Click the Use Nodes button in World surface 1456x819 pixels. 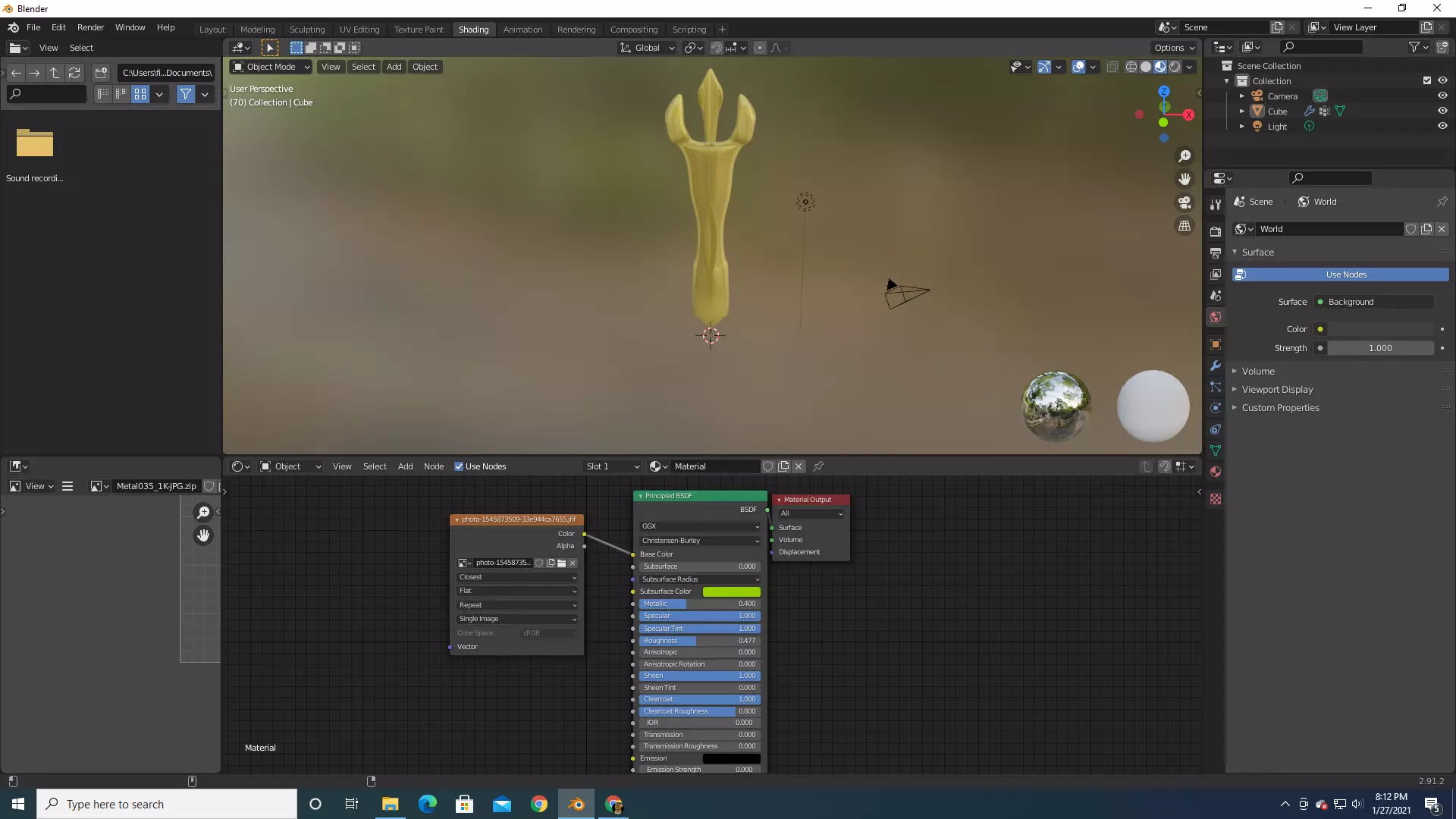pyautogui.click(x=1341, y=275)
